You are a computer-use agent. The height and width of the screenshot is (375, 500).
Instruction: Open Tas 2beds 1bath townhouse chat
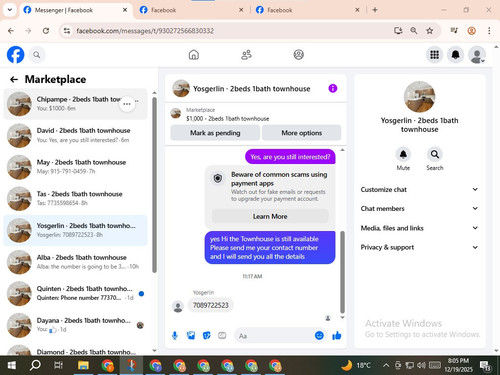(75, 199)
